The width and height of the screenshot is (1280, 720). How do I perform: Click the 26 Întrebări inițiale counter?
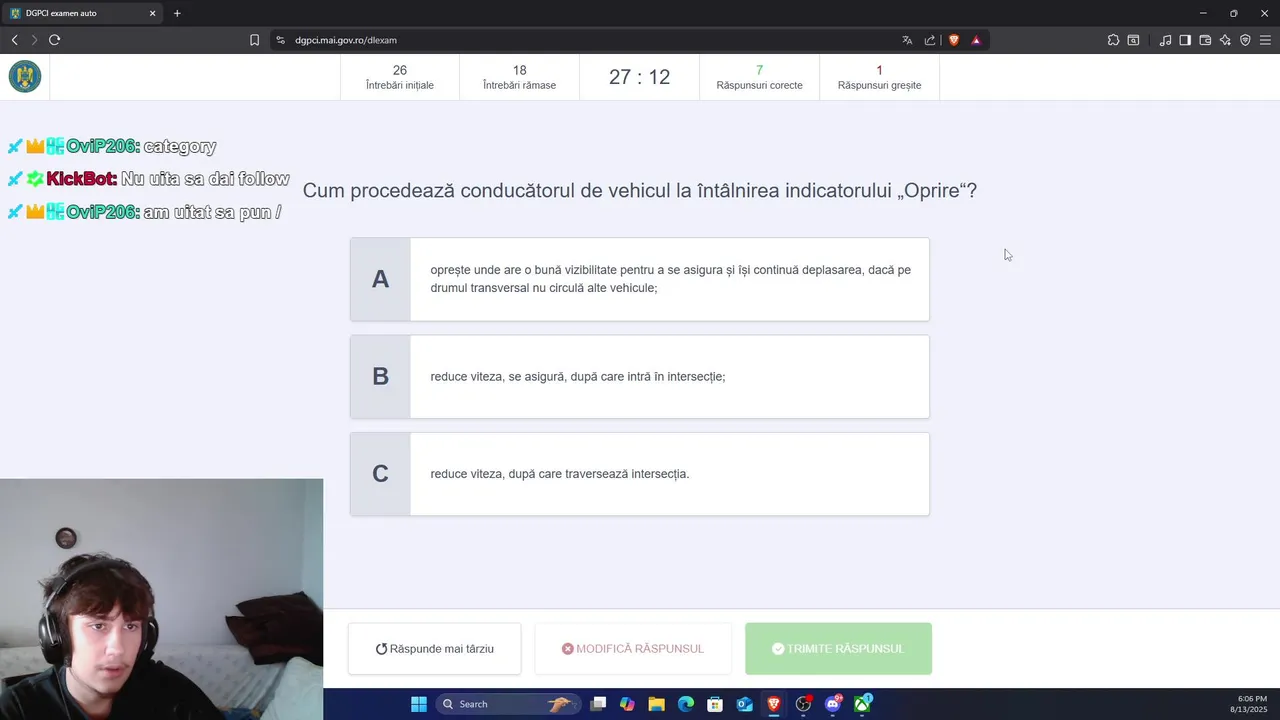[x=400, y=77]
